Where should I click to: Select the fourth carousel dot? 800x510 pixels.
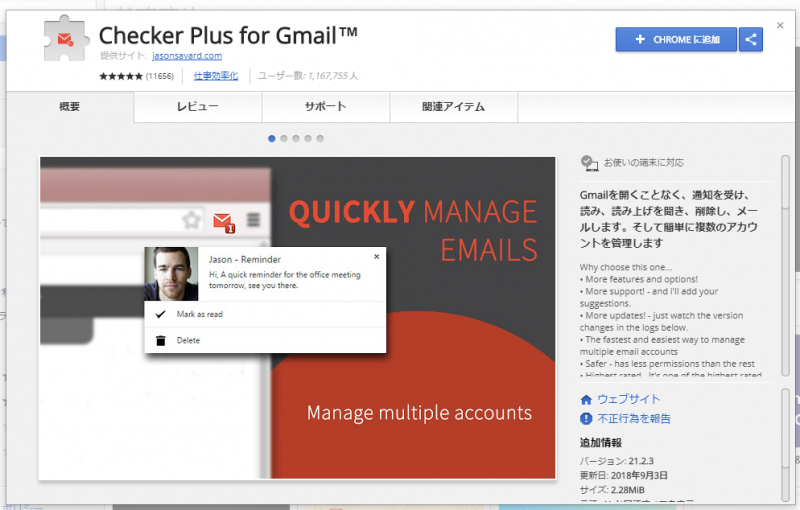(308, 139)
